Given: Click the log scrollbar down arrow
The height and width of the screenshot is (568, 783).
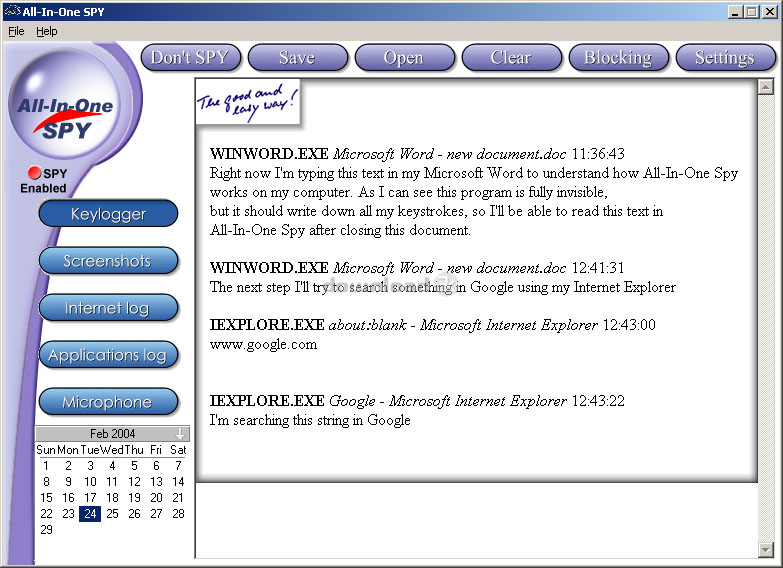Looking at the screenshot, I should point(766,550).
